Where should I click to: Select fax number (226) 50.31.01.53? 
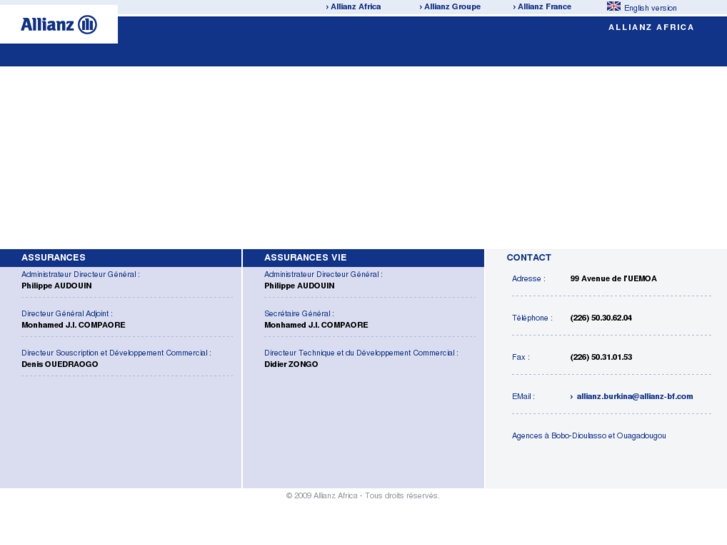601,357
